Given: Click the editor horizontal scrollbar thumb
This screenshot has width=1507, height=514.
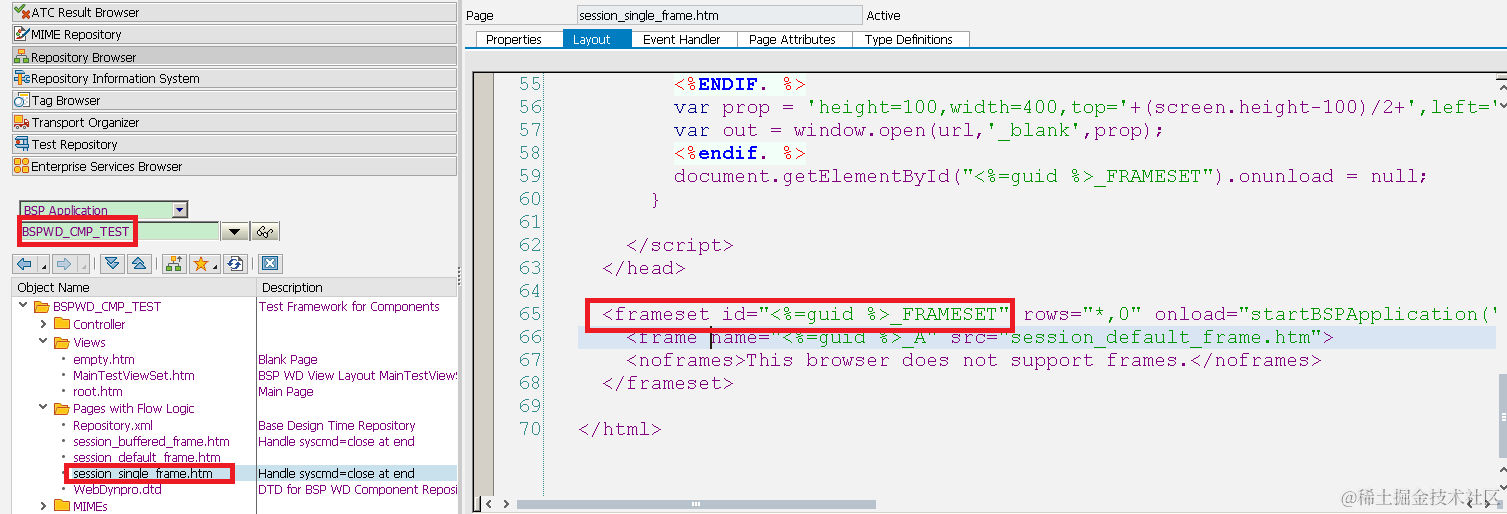Looking at the screenshot, I should pos(696,504).
